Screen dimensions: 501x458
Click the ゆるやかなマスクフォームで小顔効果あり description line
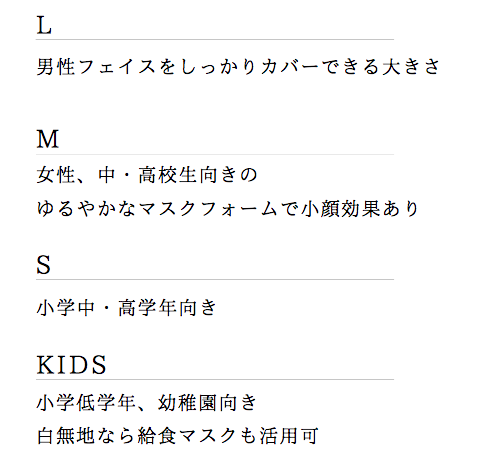[x=228, y=209]
